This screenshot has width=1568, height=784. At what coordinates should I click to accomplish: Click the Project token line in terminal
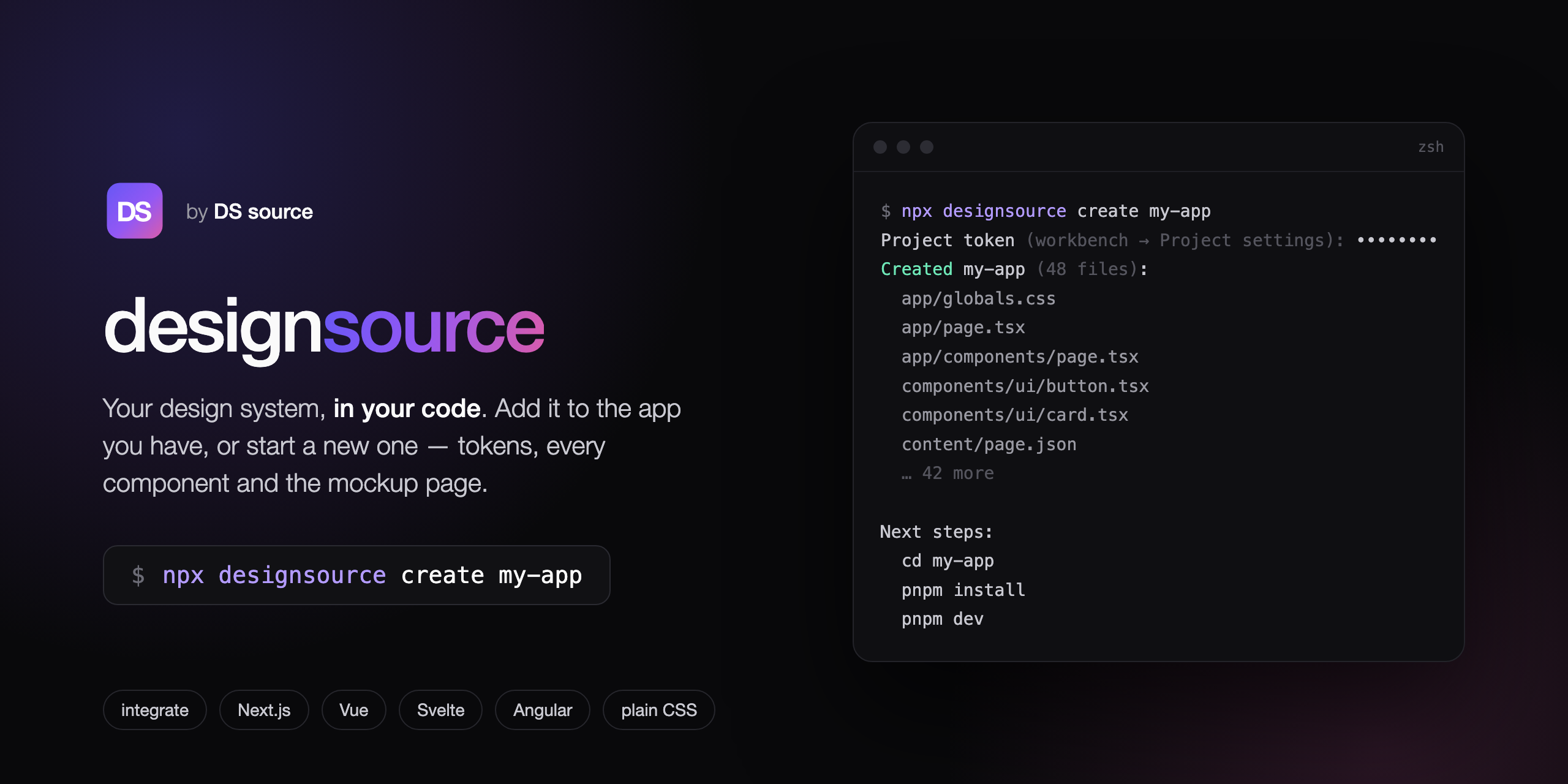click(1158, 240)
